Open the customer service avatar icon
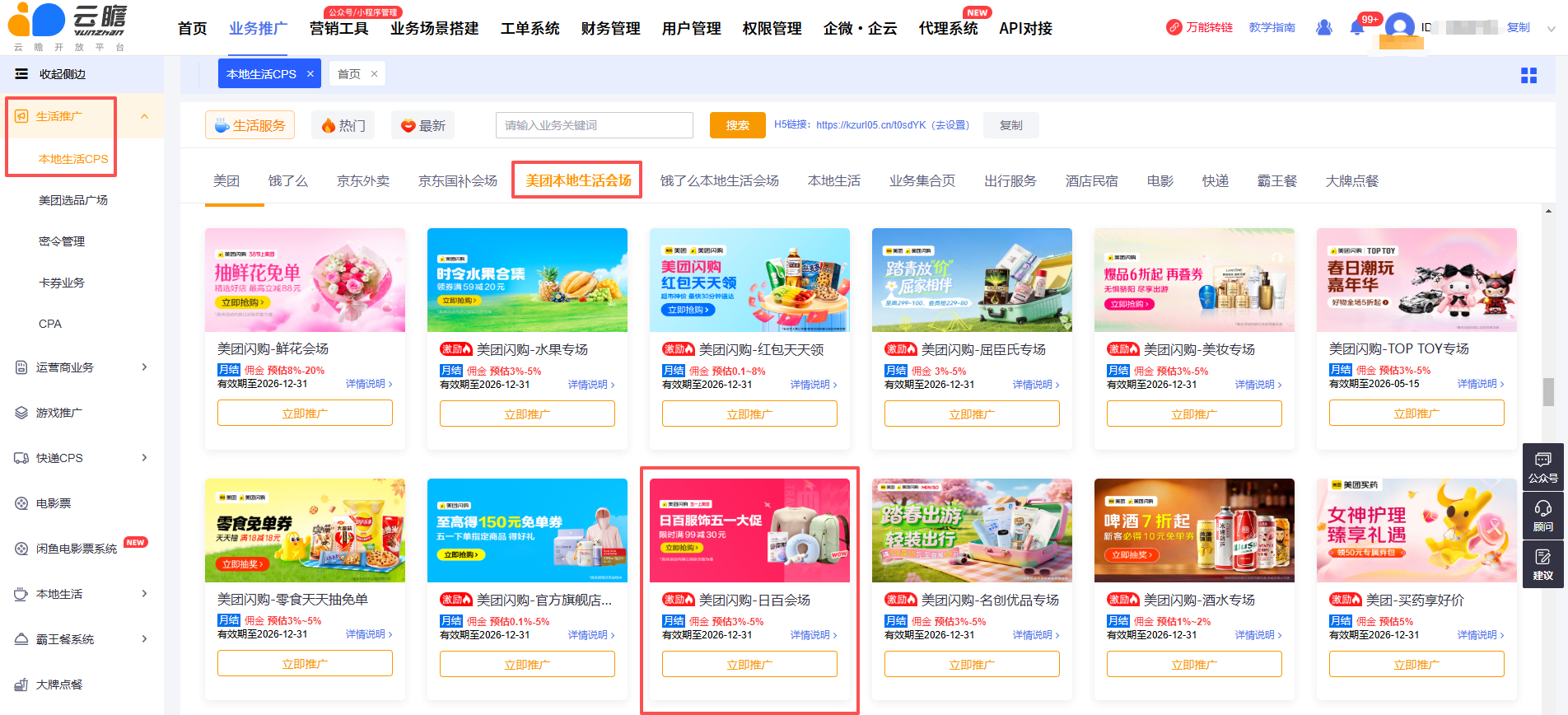The width and height of the screenshot is (1568, 715). click(x=1323, y=28)
